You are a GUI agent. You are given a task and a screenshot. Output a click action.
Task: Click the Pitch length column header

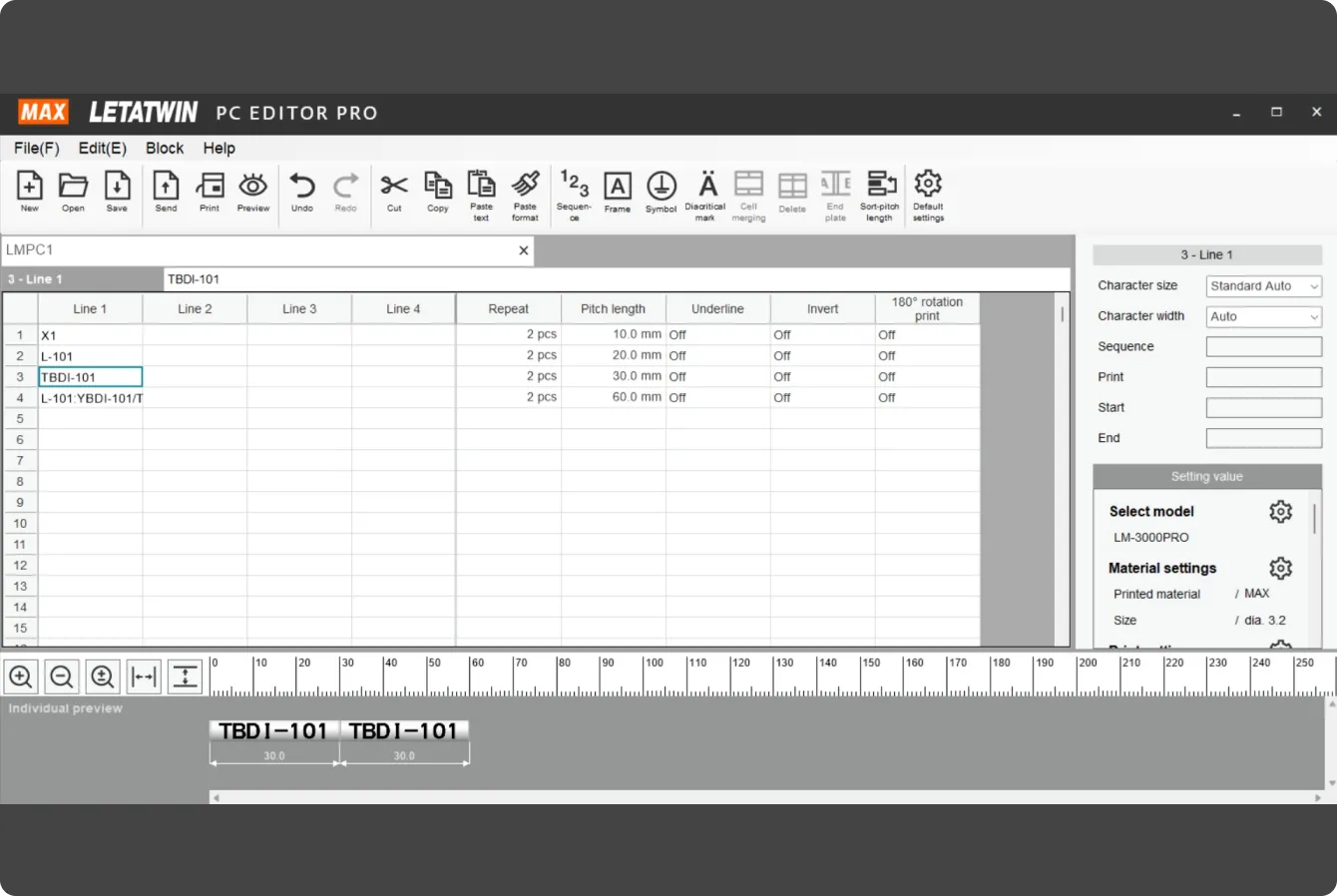click(x=614, y=309)
